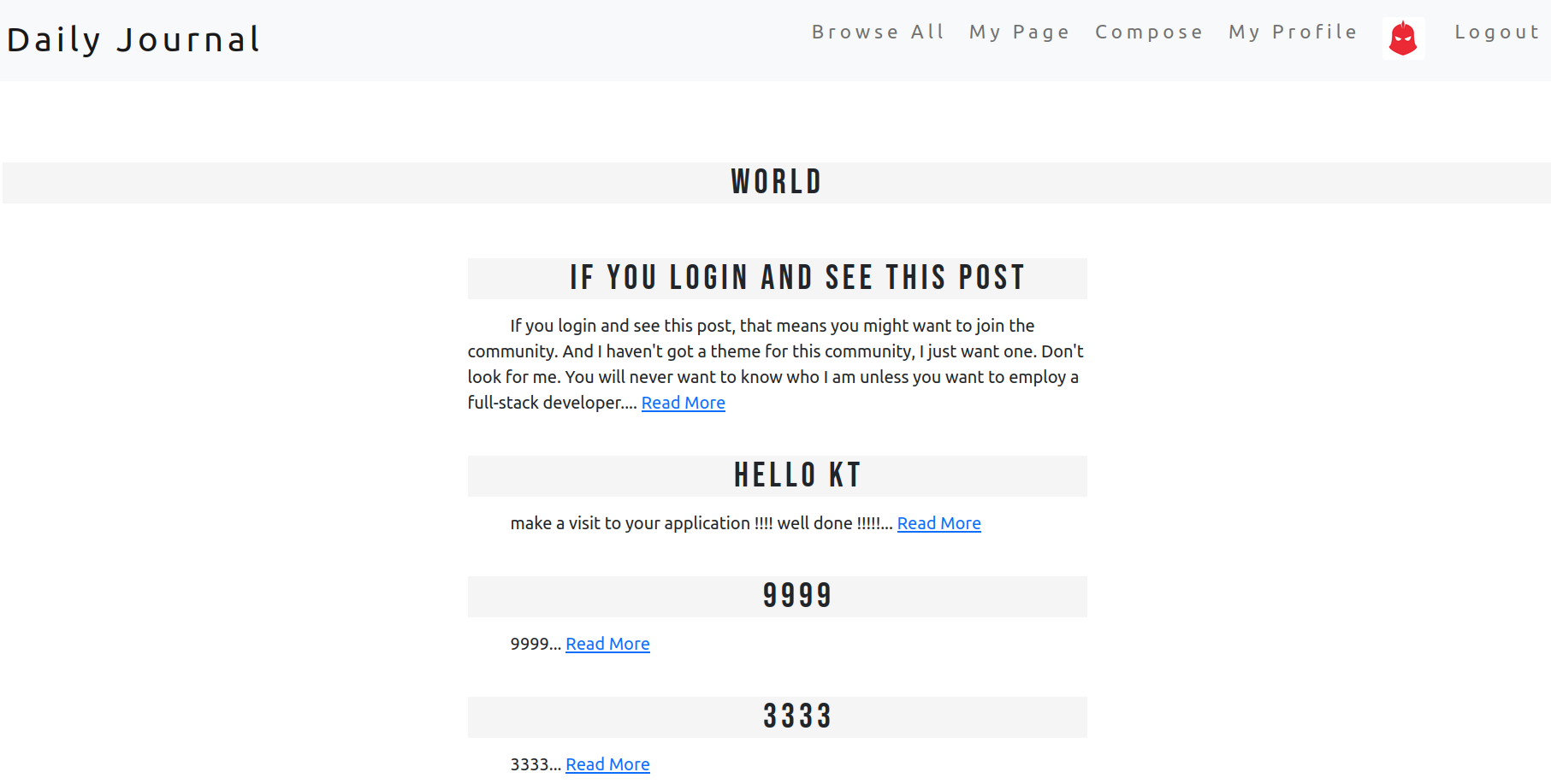
Task: Click the login post excerpt text
Action: pyautogui.click(x=776, y=364)
